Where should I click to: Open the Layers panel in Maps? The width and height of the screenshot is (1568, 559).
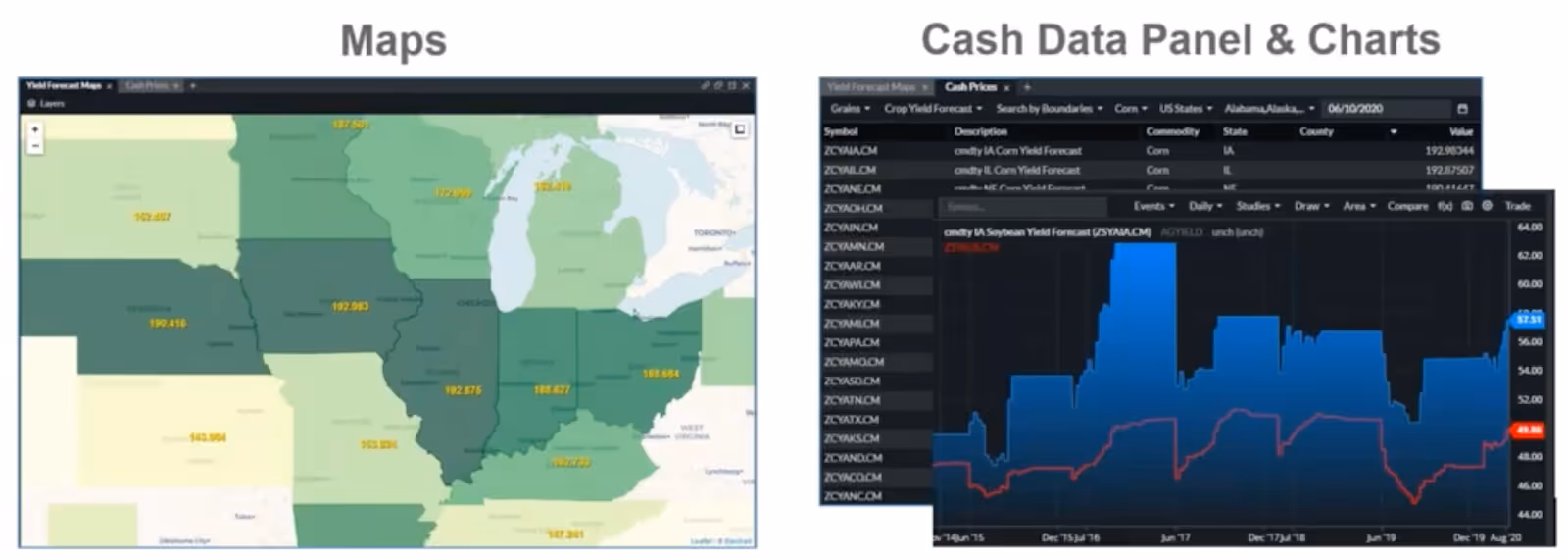46,103
